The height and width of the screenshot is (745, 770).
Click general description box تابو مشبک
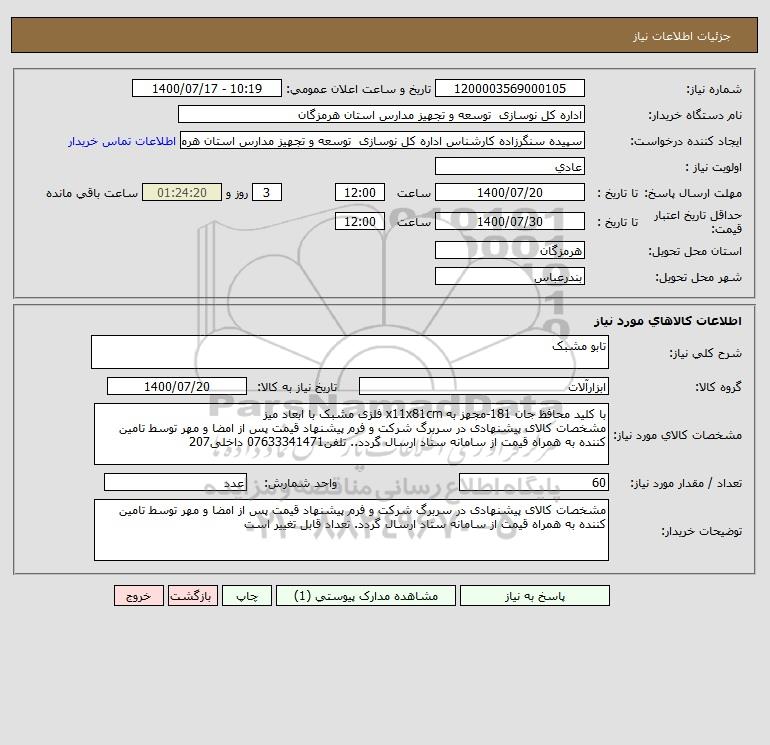[350, 352]
